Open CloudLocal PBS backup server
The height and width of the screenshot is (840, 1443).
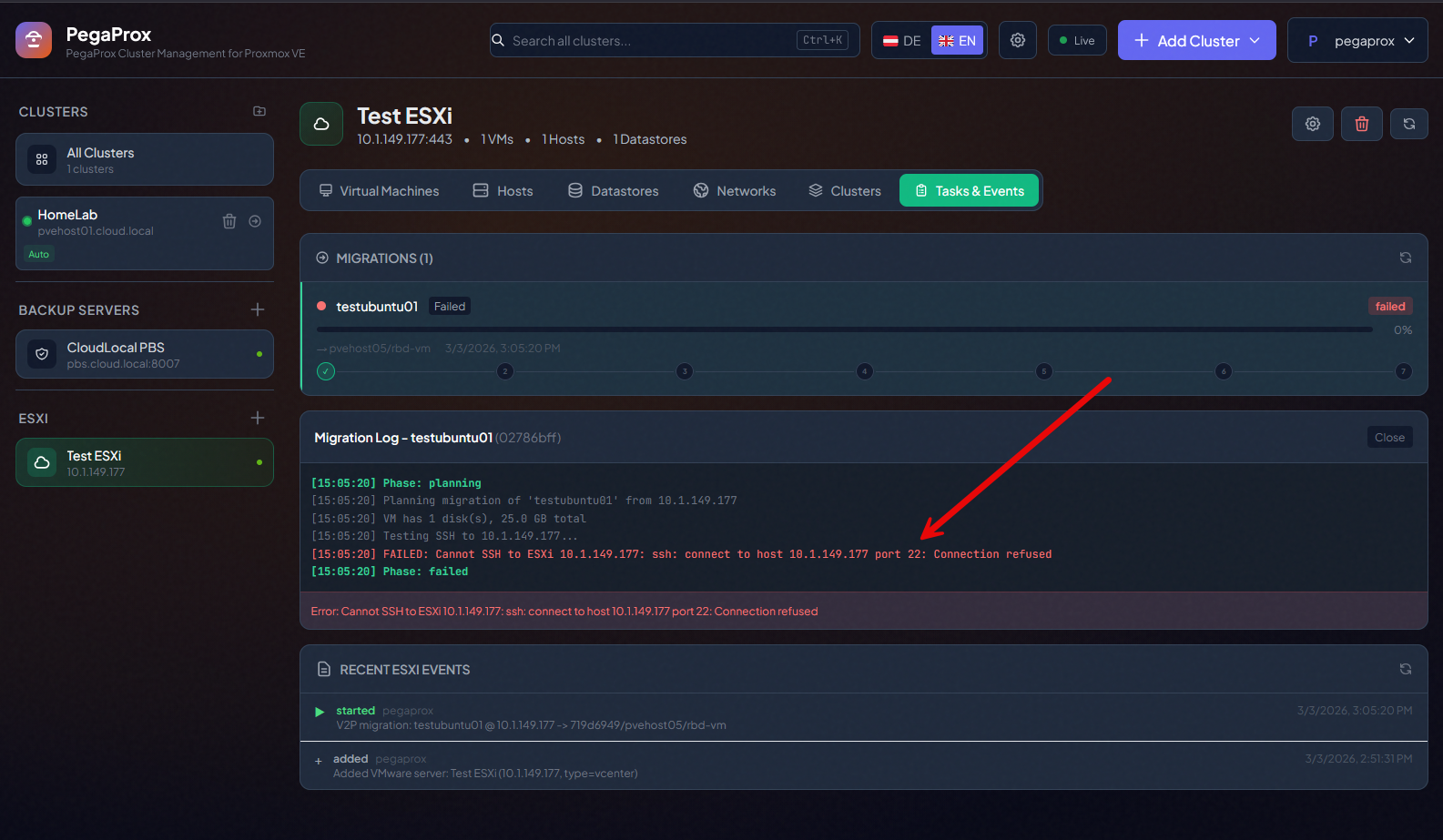145,354
